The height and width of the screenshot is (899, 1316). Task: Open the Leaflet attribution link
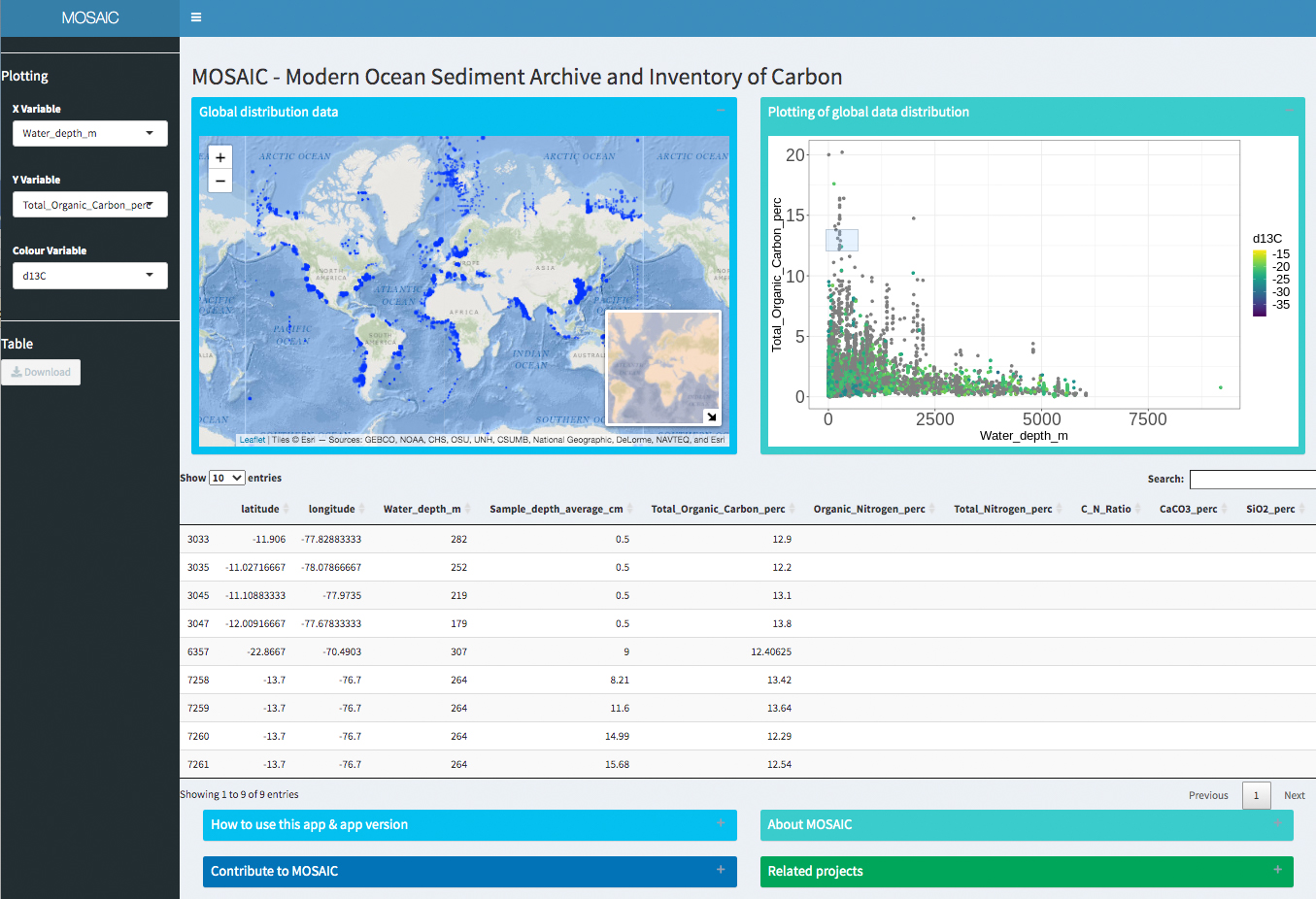(x=253, y=440)
